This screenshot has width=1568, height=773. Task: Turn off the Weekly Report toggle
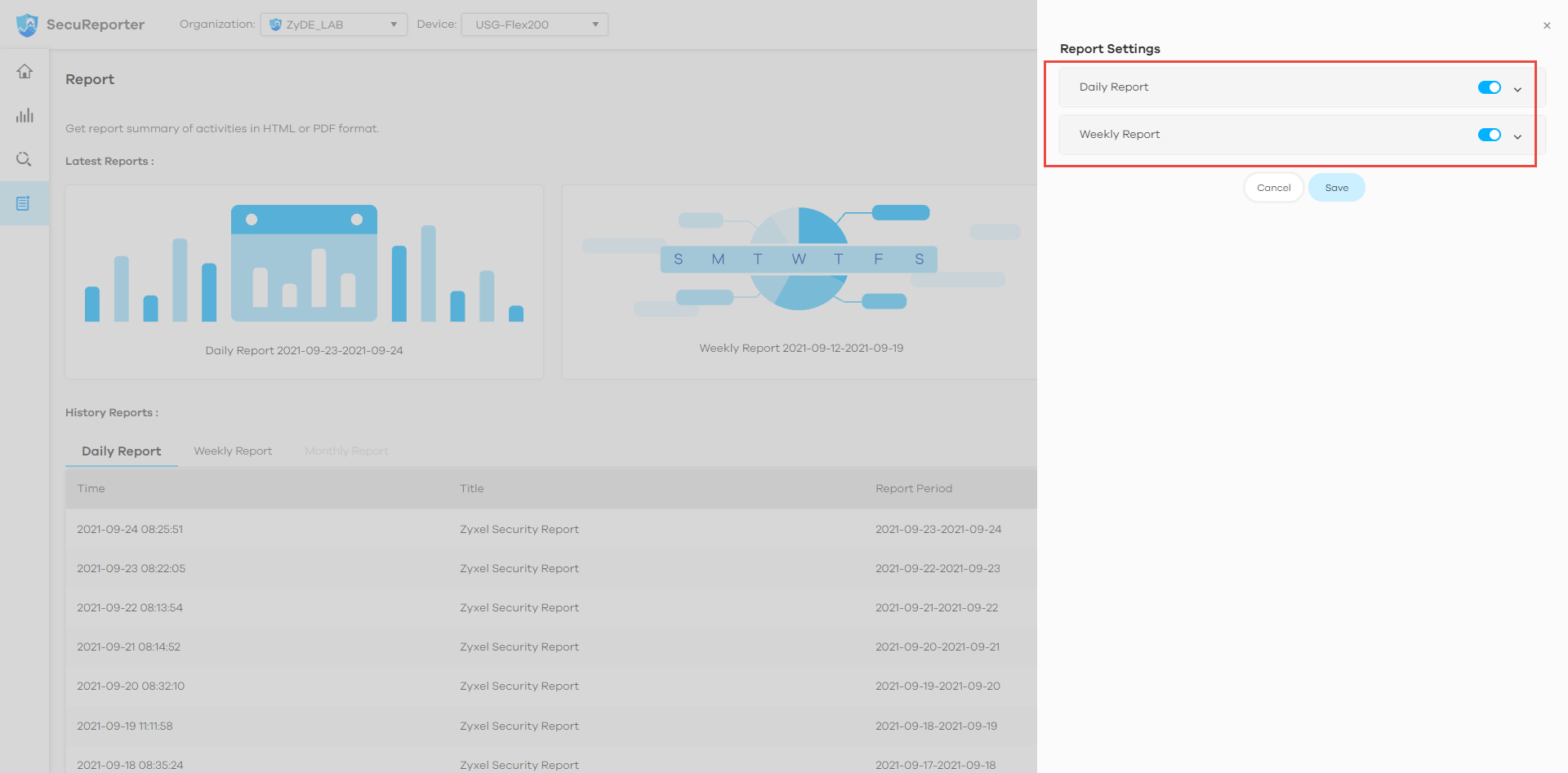1489,135
